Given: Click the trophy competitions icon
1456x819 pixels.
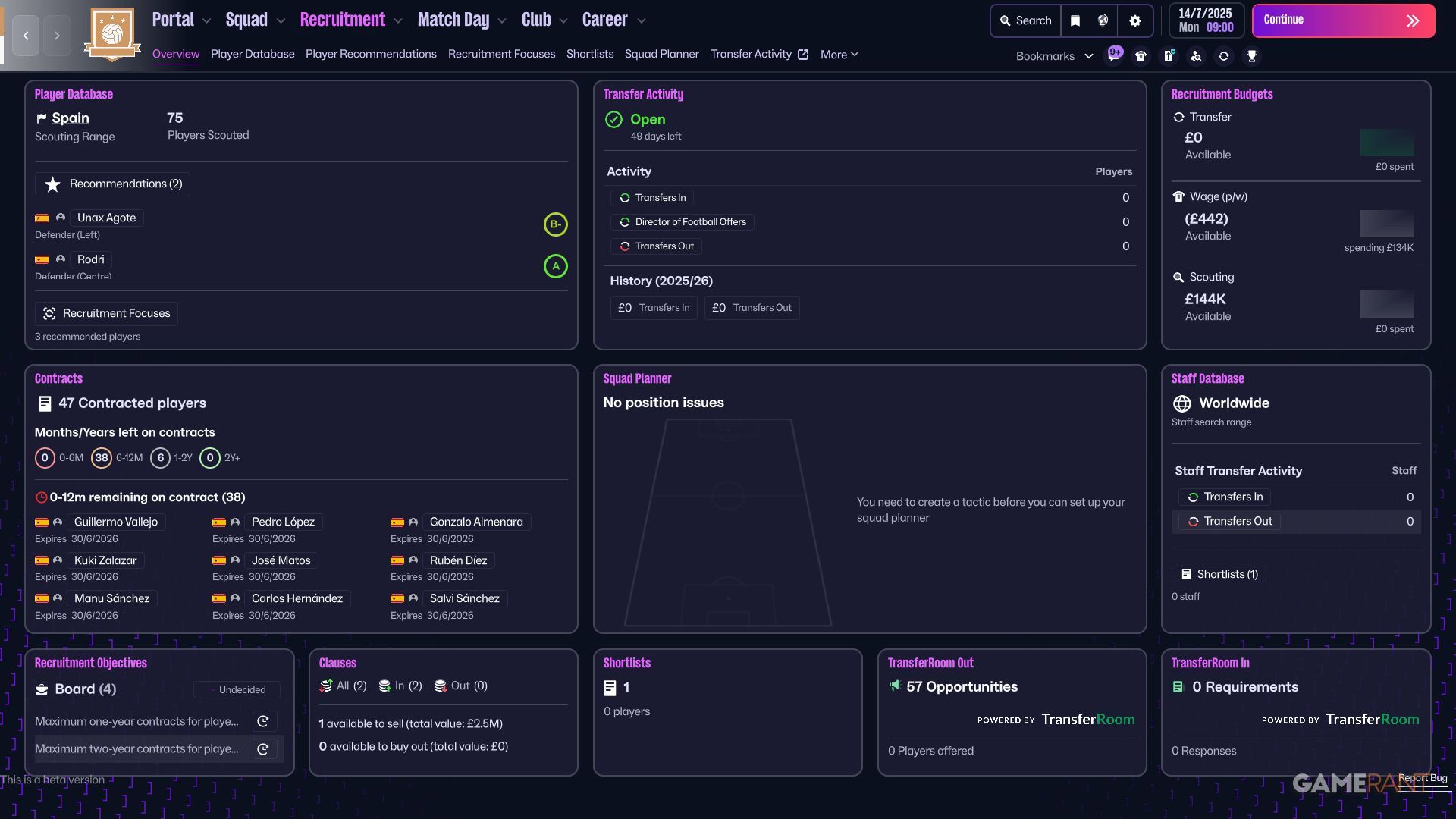Looking at the screenshot, I should pos(1252,55).
